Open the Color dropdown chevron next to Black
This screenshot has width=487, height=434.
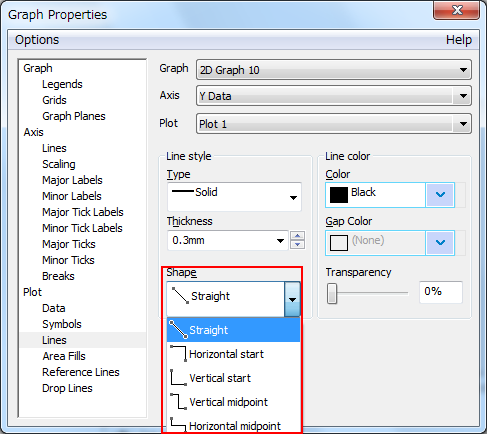point(440,195)
